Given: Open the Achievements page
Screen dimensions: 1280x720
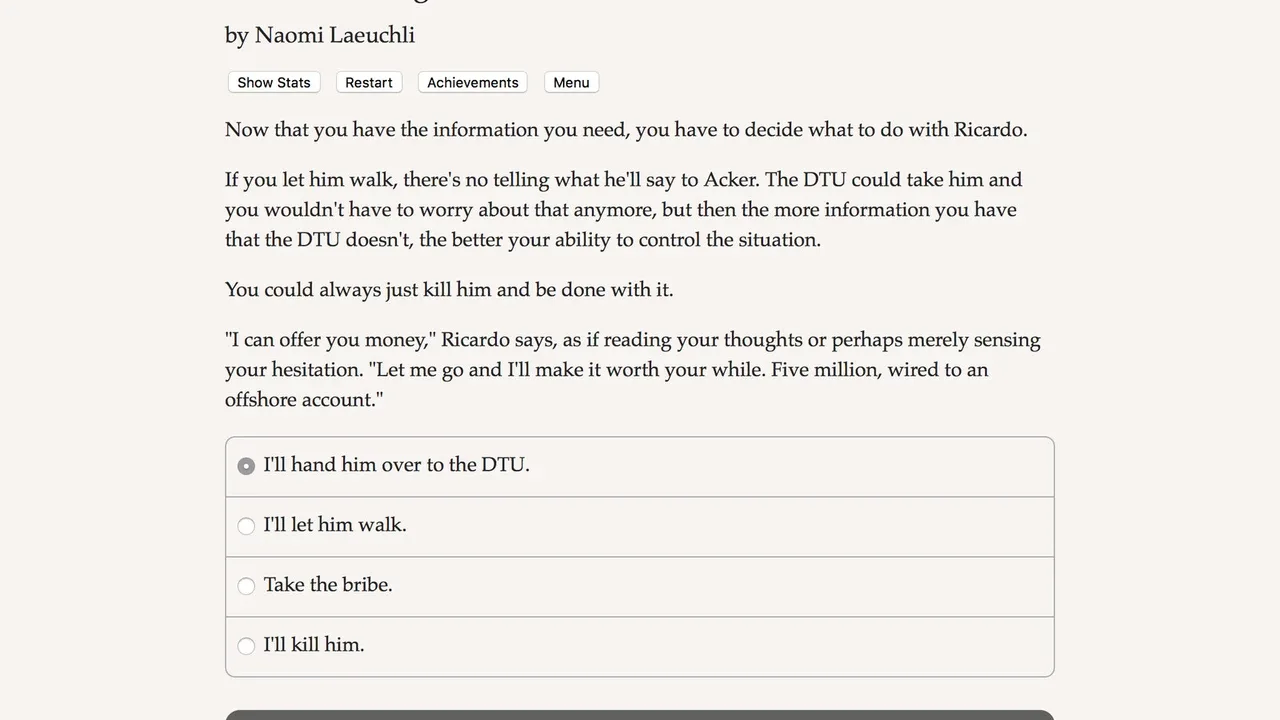Looking at the screenshot, I should point(472,82).
